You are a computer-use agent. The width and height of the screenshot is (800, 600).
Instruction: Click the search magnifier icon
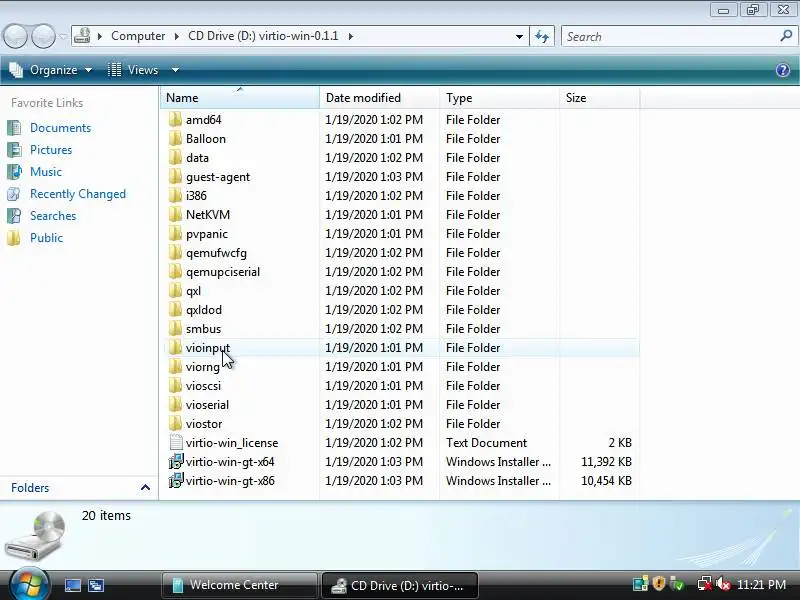coord(786,36)
